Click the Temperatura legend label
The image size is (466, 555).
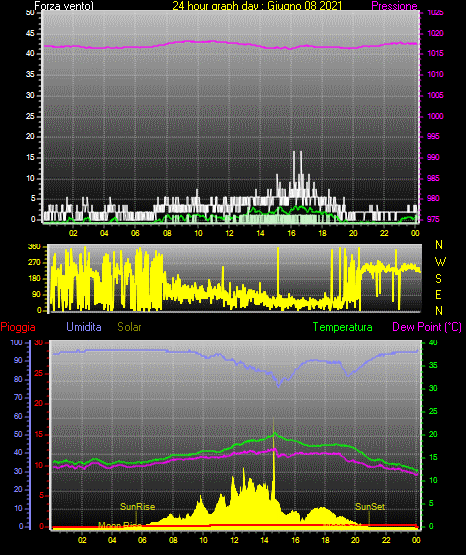coord(343,327)
